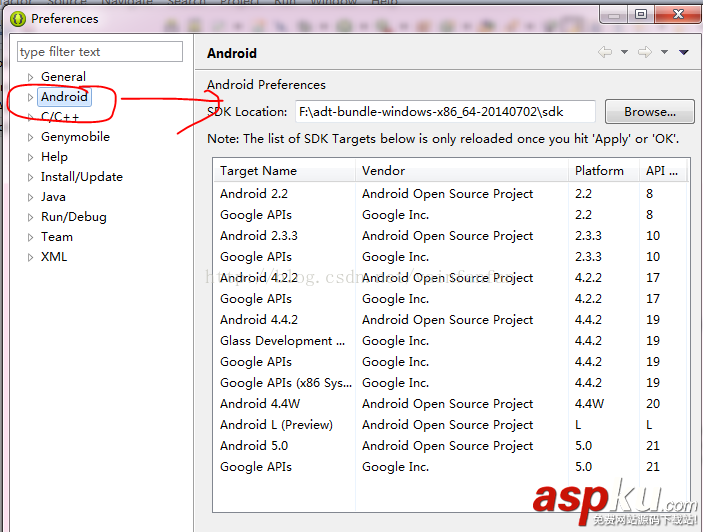
Task: Select the Android 4.4.2 target row
Action: point(451,320)
